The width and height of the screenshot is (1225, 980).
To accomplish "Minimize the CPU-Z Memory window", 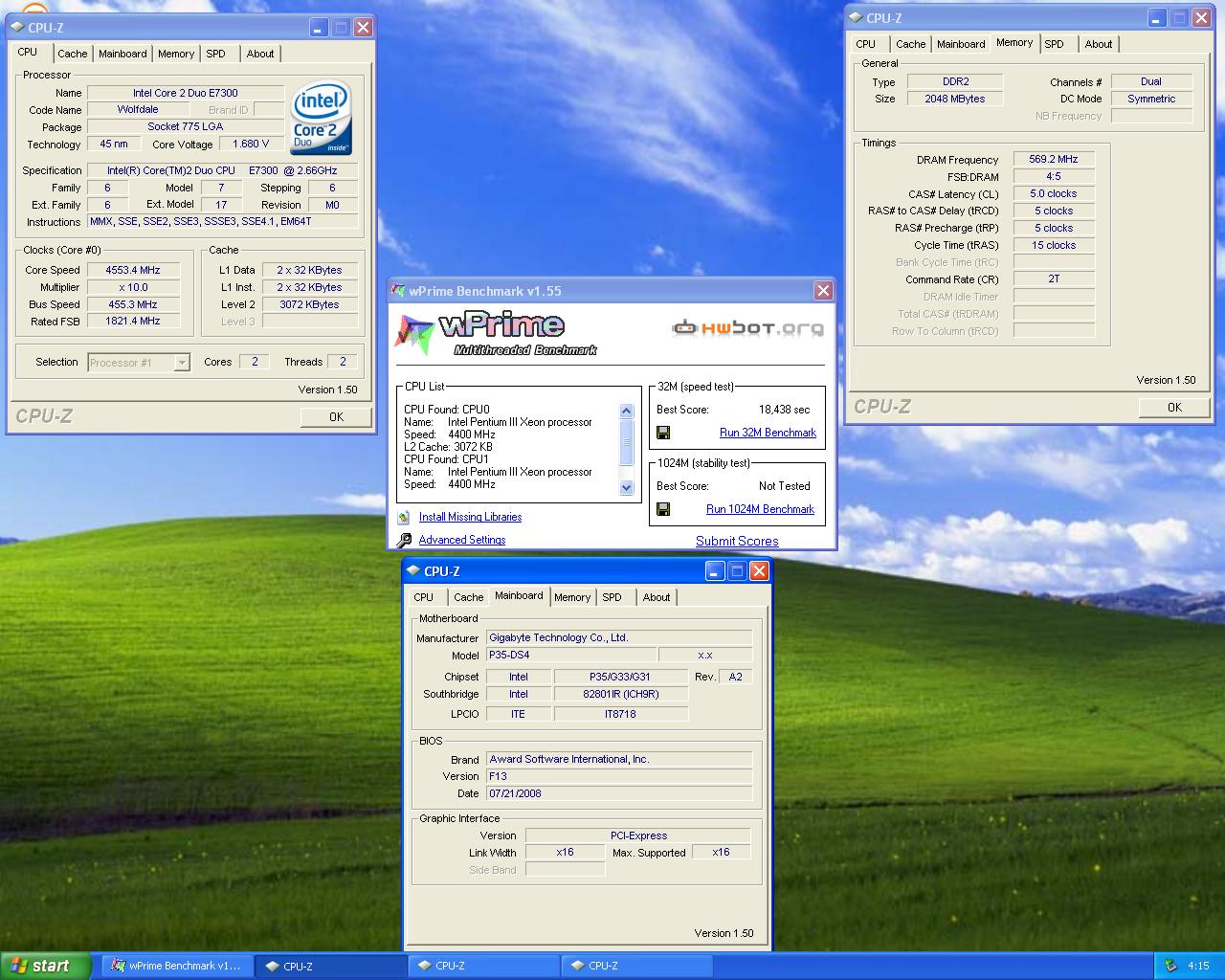I will pos(1157,18).
